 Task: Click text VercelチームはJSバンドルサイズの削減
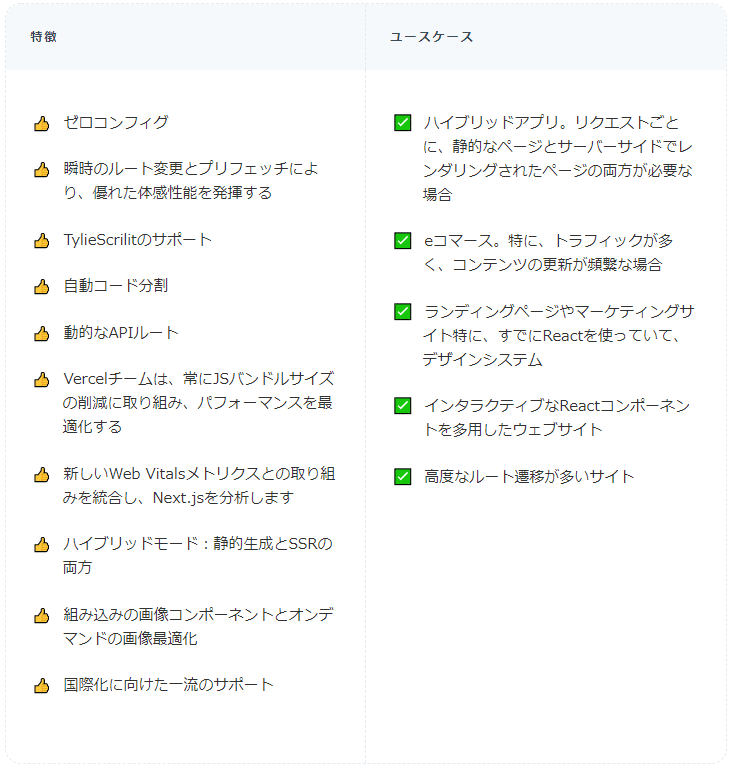pyautogui.click(x=198, y=403)
